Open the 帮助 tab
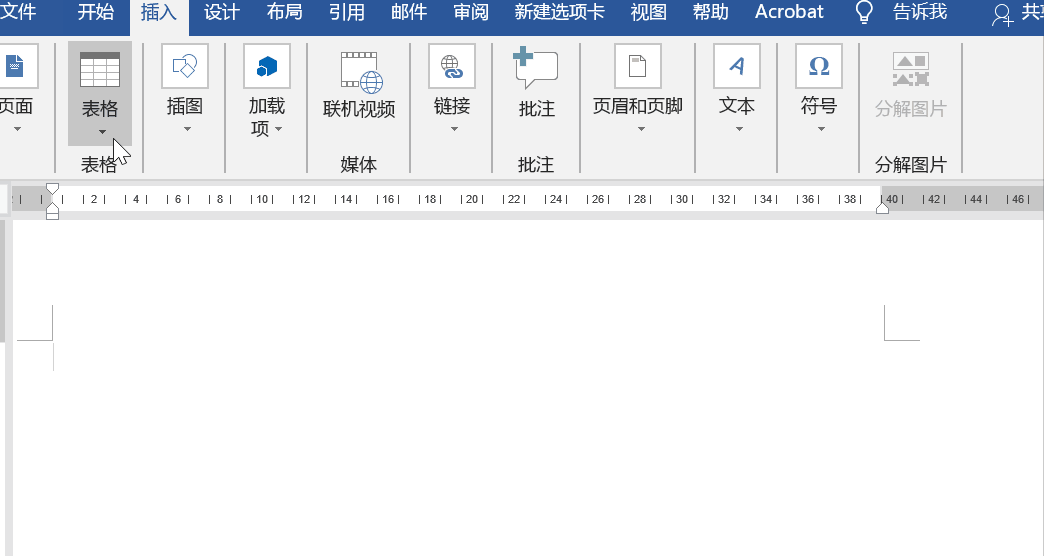 point(710,12)
